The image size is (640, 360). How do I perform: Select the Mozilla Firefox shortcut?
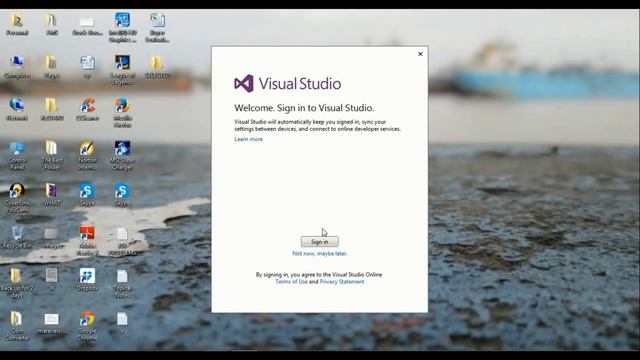(122, 113)
